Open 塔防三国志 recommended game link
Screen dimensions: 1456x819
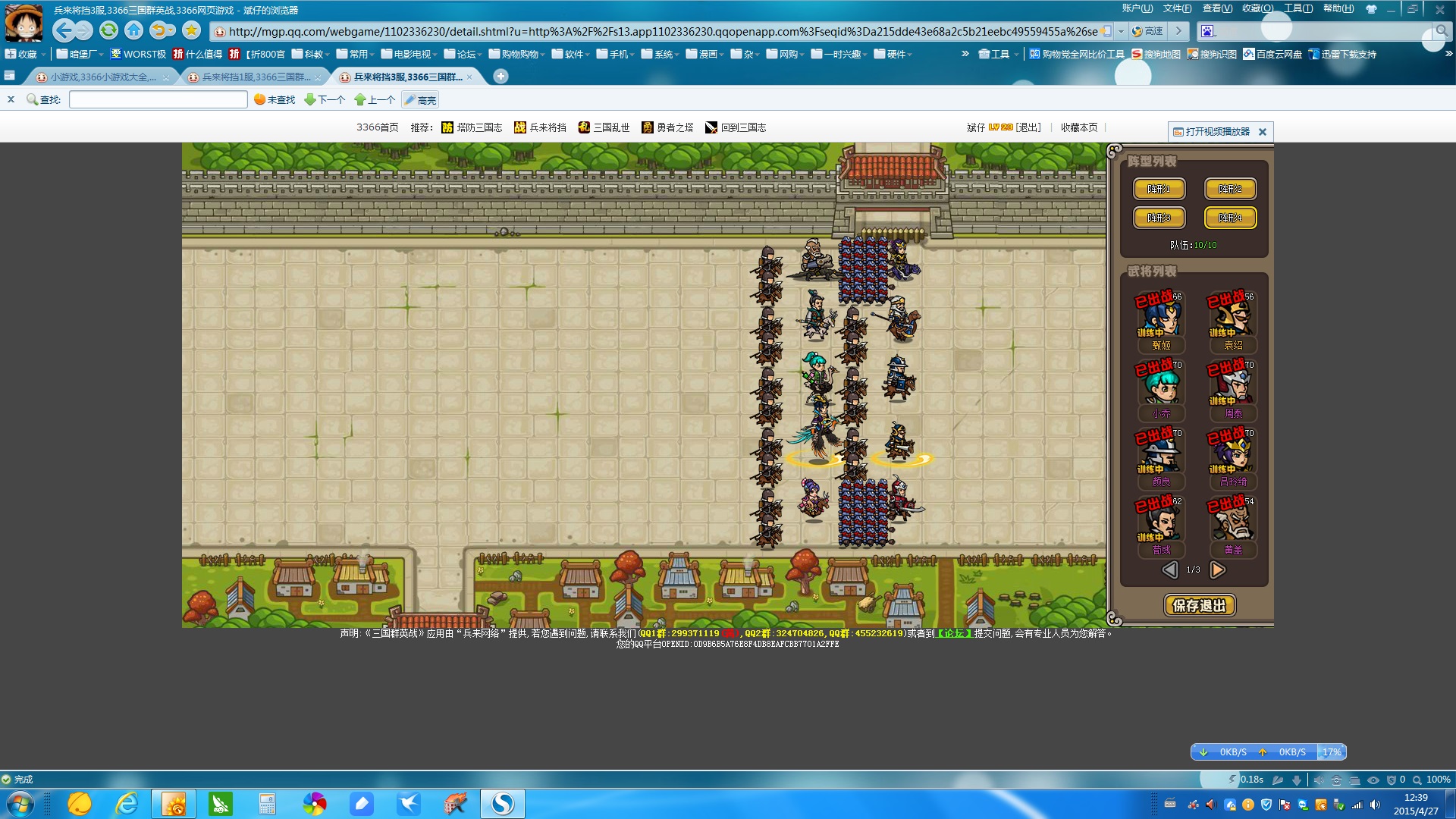click(x=472, y=127)
